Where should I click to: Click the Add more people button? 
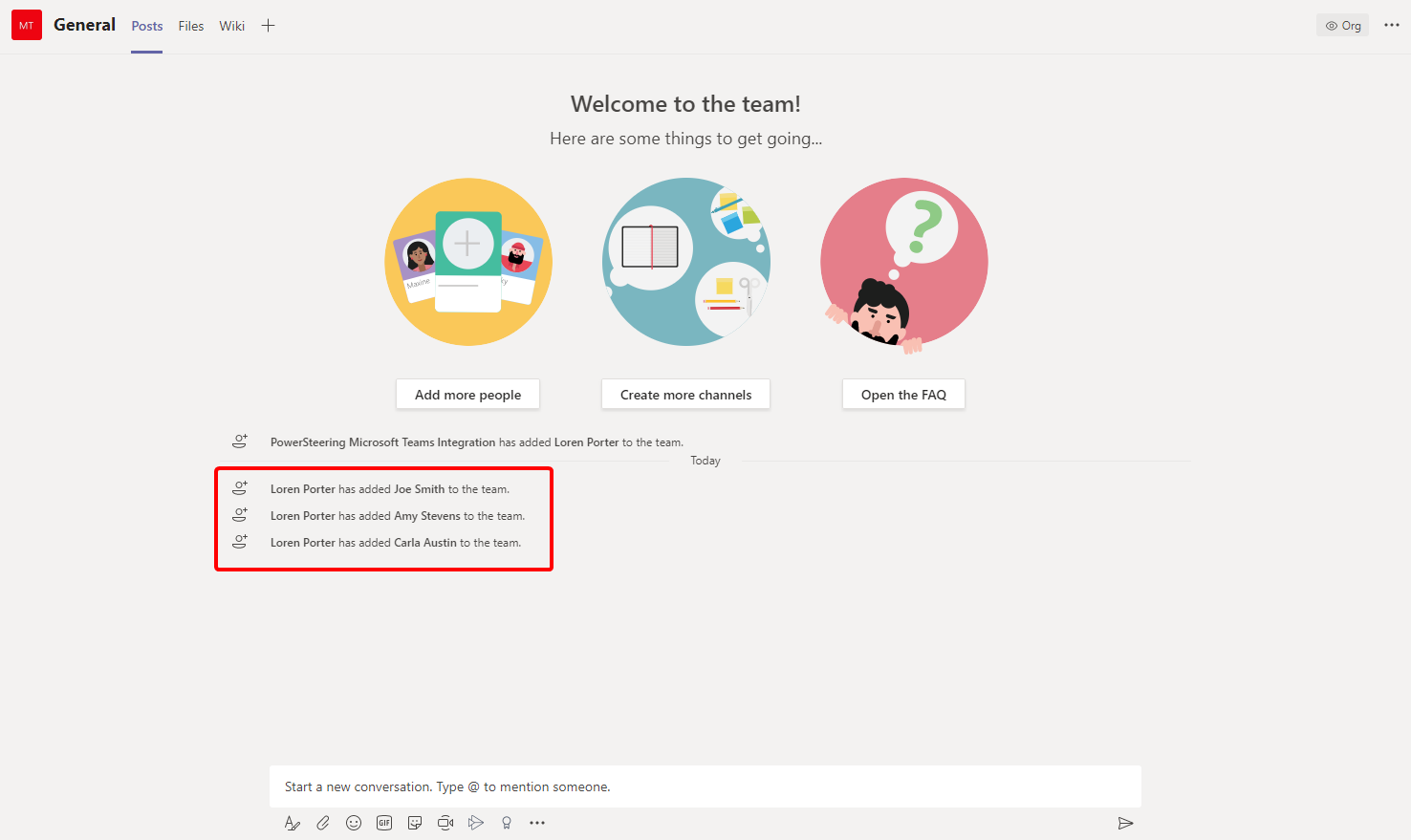click(x=467, y=395)
